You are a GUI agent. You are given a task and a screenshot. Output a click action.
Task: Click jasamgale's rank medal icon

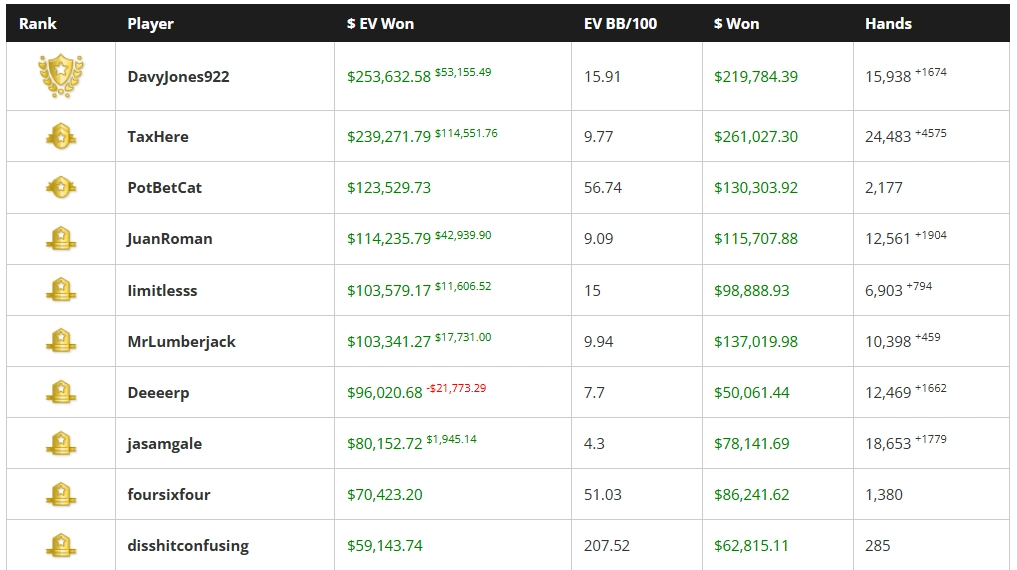click(x=61, y=443)
